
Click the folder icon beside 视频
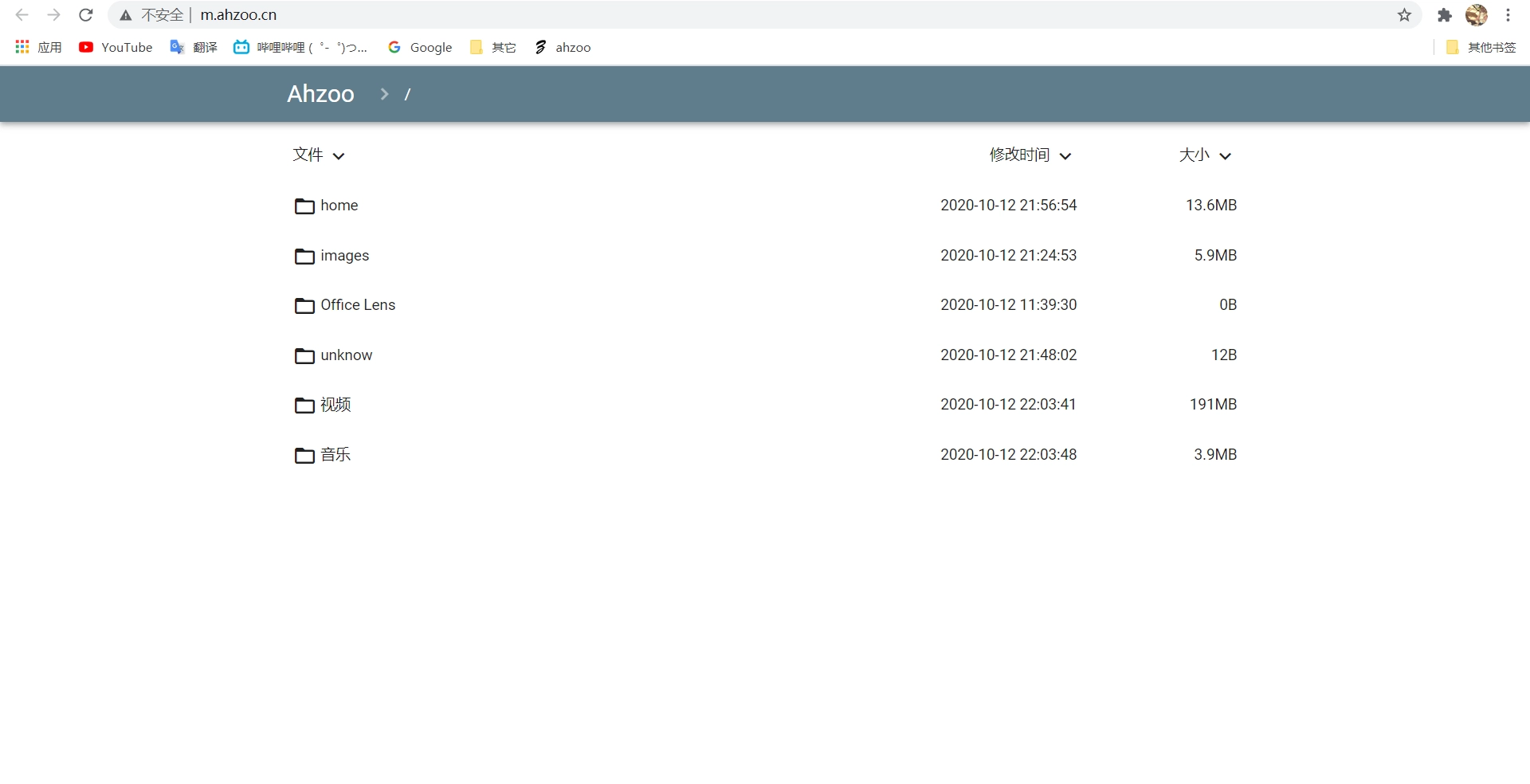pyautogui.click(x=304, y=406)
